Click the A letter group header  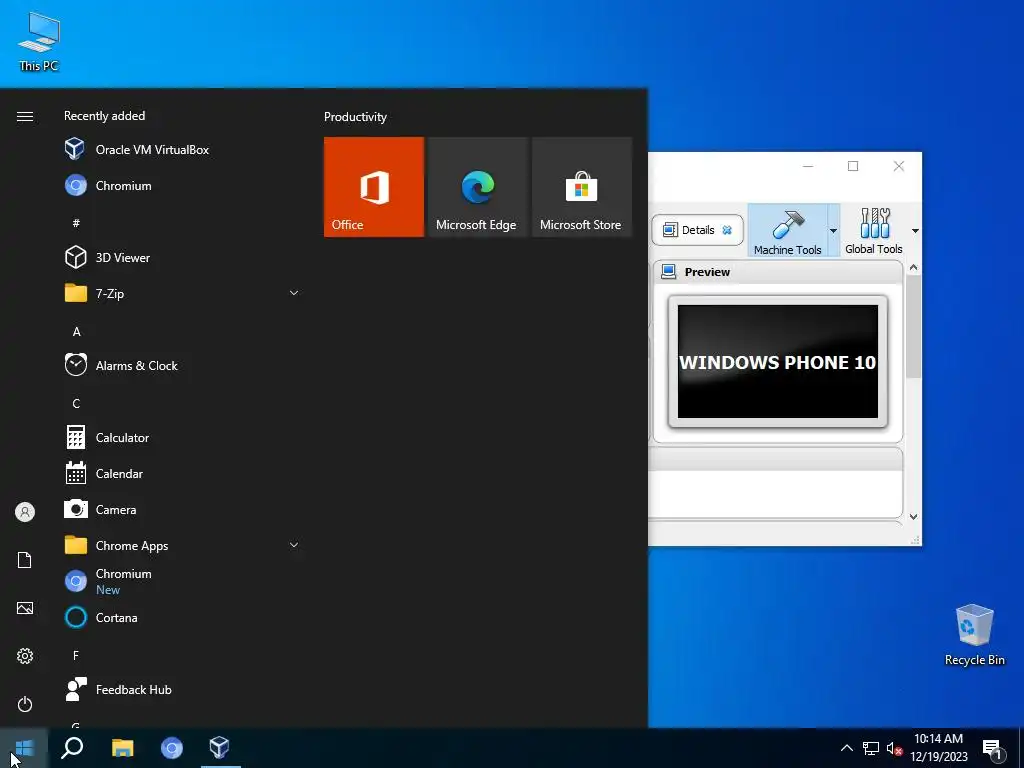coord(76,332)
